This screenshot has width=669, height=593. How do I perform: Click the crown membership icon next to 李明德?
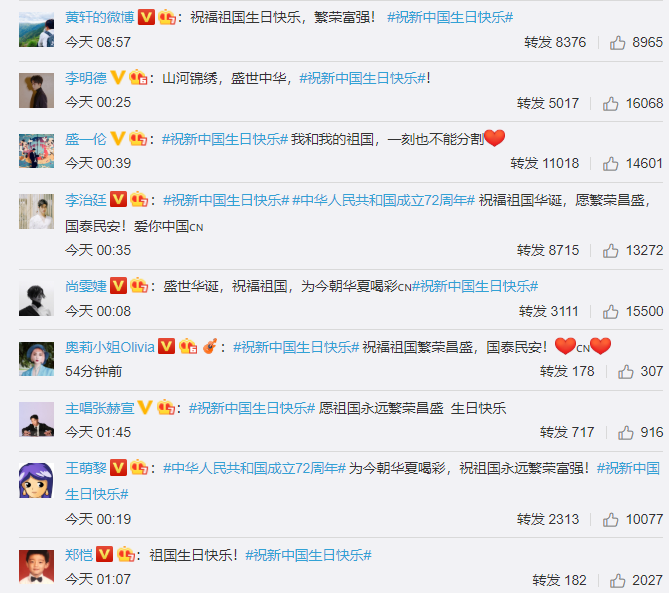tap(138, 78)
